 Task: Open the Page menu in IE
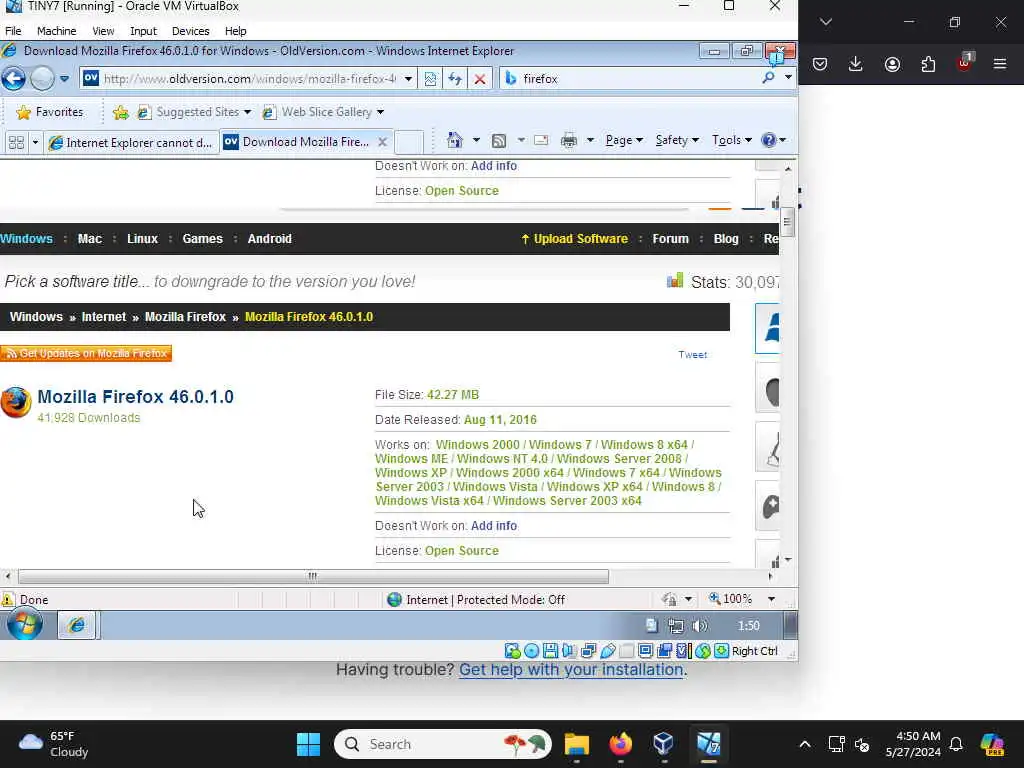(624, 140)
